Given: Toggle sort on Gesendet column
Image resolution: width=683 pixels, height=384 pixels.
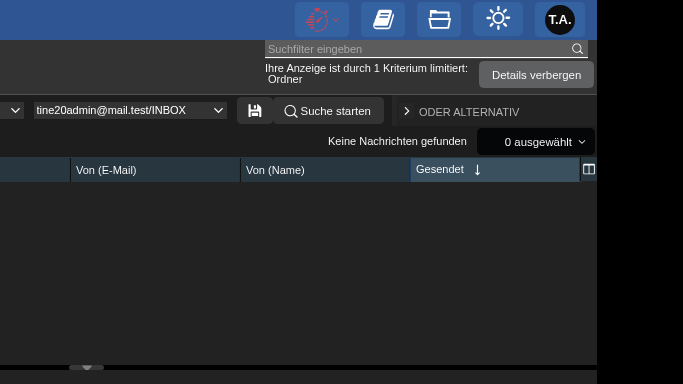Looking at the screenshot, I should coord(495,170).
